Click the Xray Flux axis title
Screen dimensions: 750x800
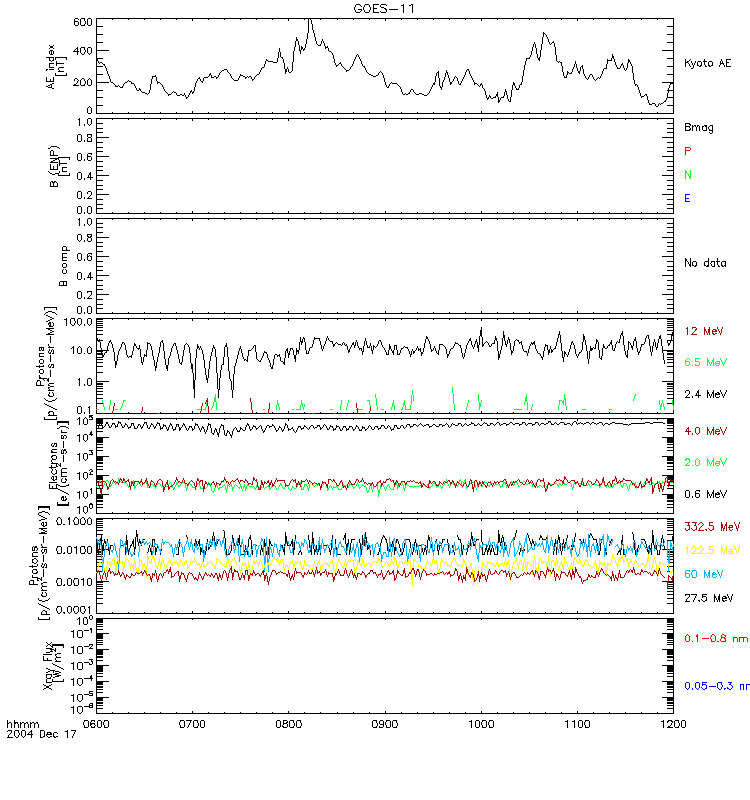54,666
